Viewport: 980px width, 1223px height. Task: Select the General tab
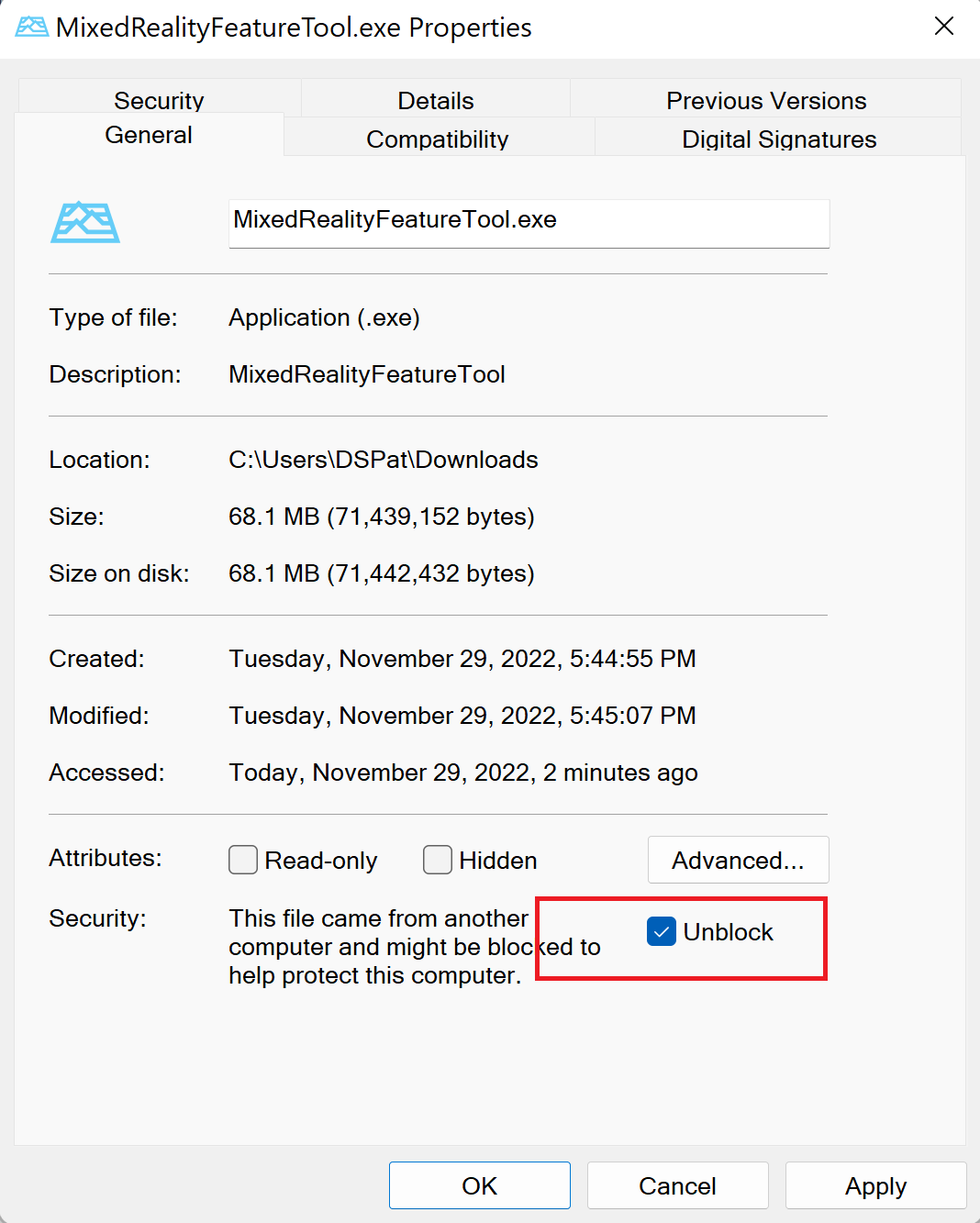tap(148, 135)
